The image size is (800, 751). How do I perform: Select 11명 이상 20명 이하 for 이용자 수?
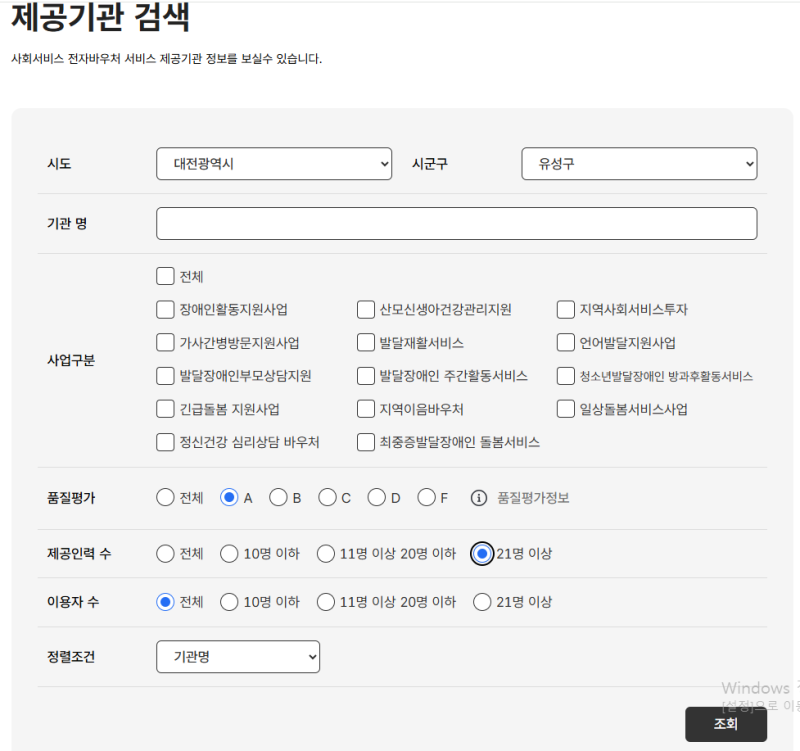coord(326,602)
